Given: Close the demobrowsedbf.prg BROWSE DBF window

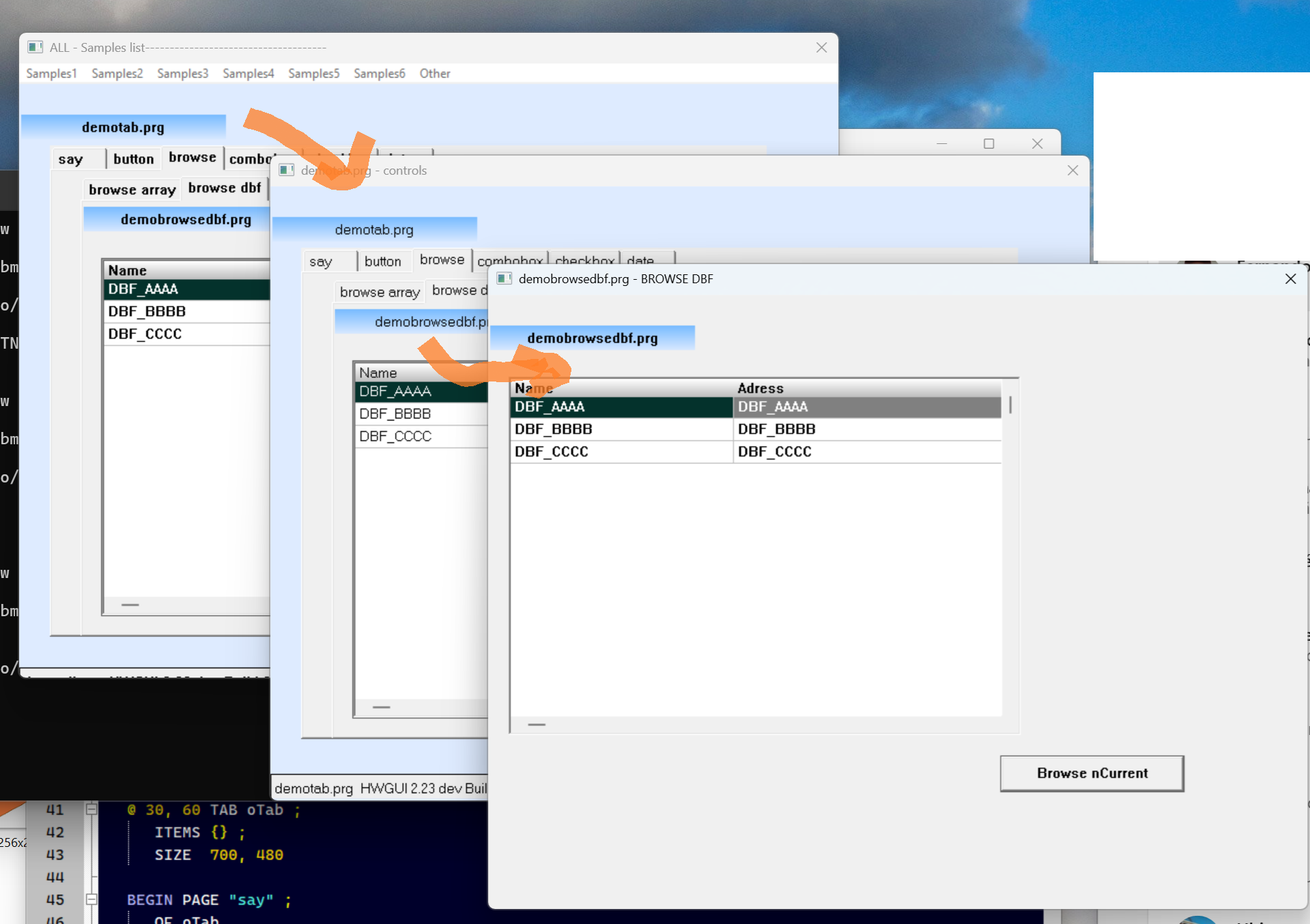Looking at the screenshot, I should (x=1290, y=278).
